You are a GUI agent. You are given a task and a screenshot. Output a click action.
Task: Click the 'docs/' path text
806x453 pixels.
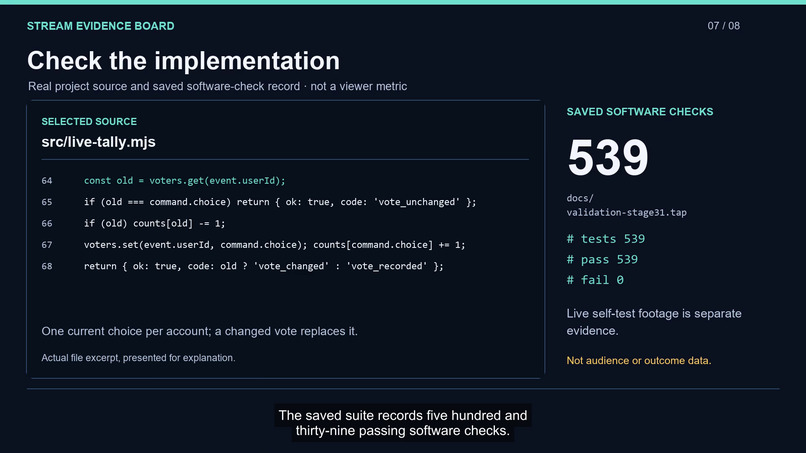(x=580, y=198)
